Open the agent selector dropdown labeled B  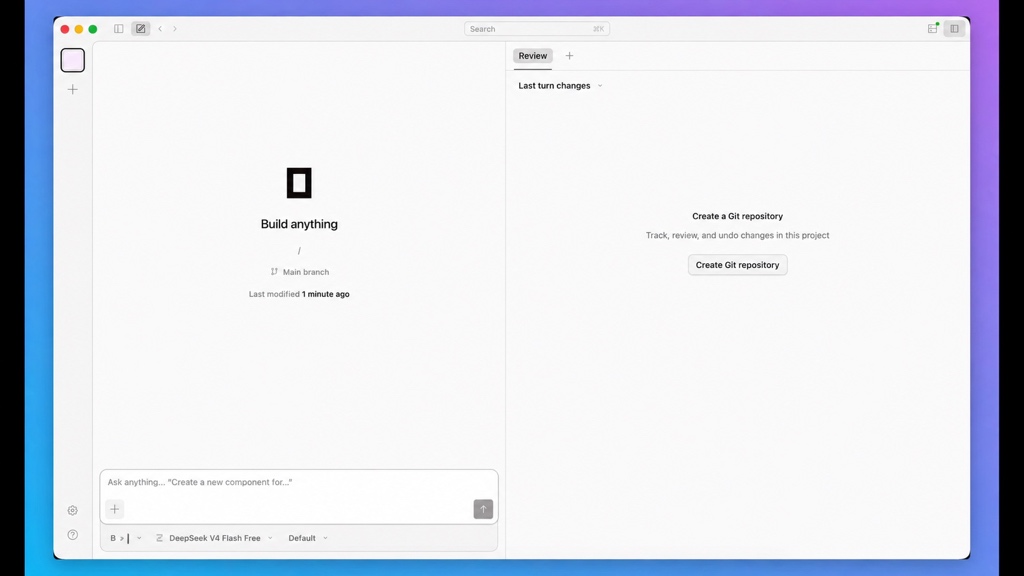(125, 538)
